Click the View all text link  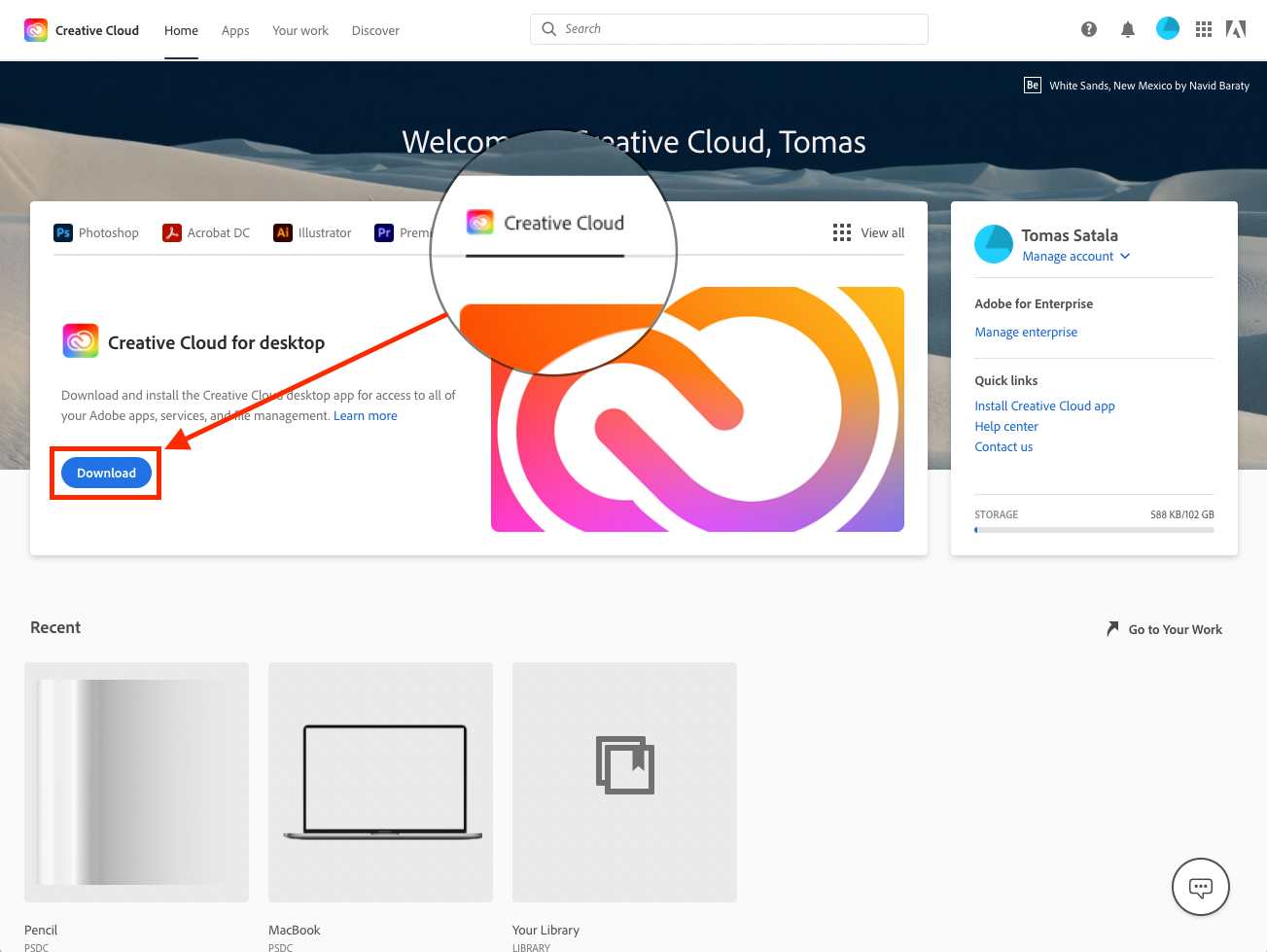click(x=882, y=232)
